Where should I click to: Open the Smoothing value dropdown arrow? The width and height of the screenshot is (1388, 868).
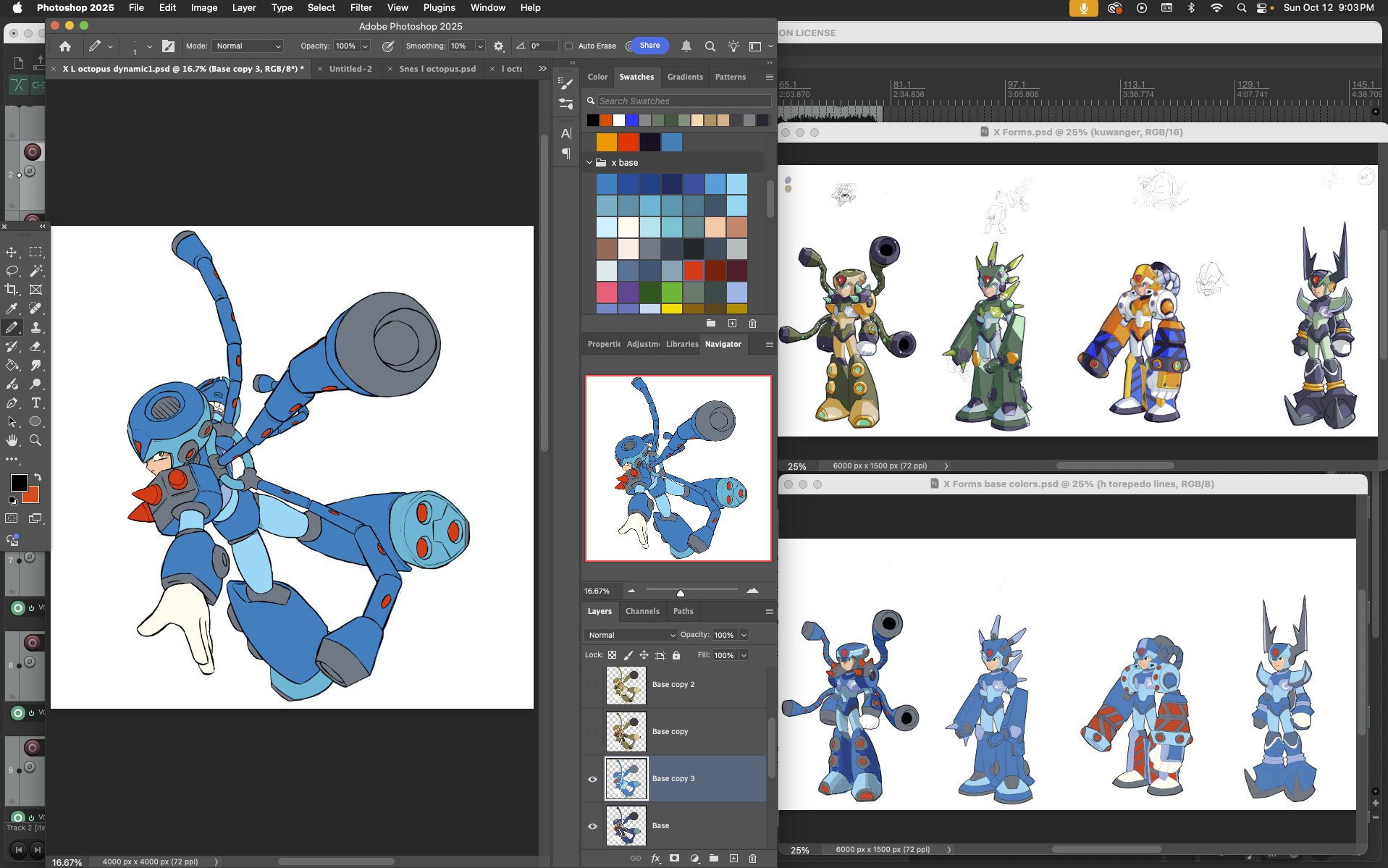480,46
